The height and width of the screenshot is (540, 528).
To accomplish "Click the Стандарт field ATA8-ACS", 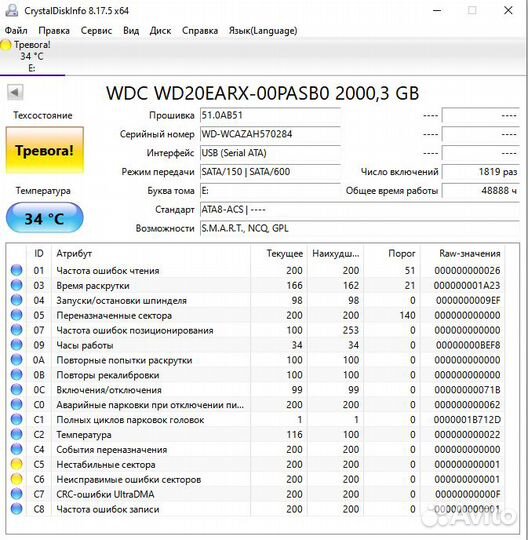I will pos(360,209).
